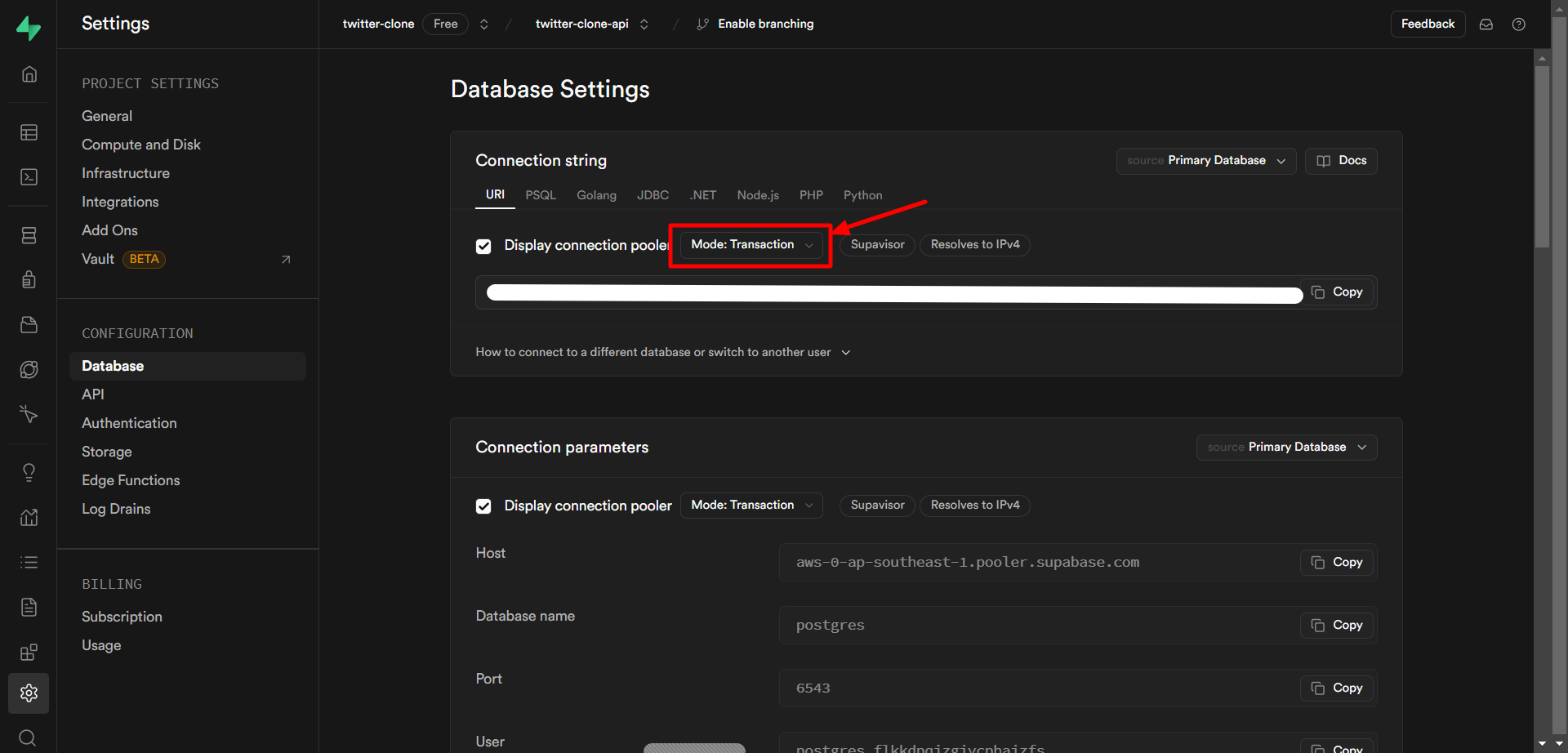Select Database under Configuration

188,366
